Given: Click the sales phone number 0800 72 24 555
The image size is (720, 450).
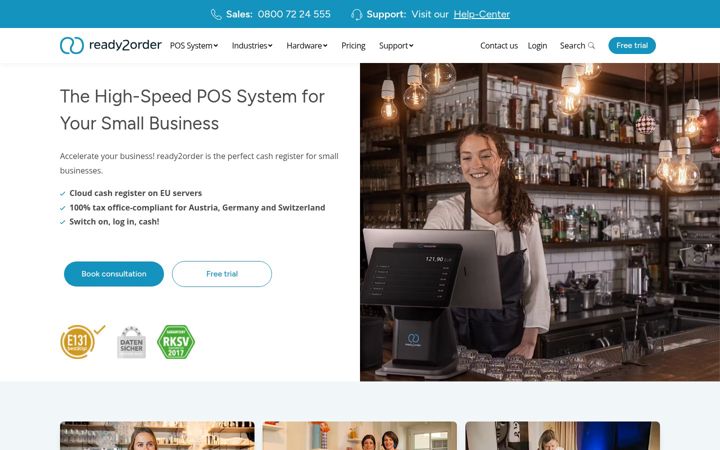Looking at the screenshot, I should pos(294,14).
